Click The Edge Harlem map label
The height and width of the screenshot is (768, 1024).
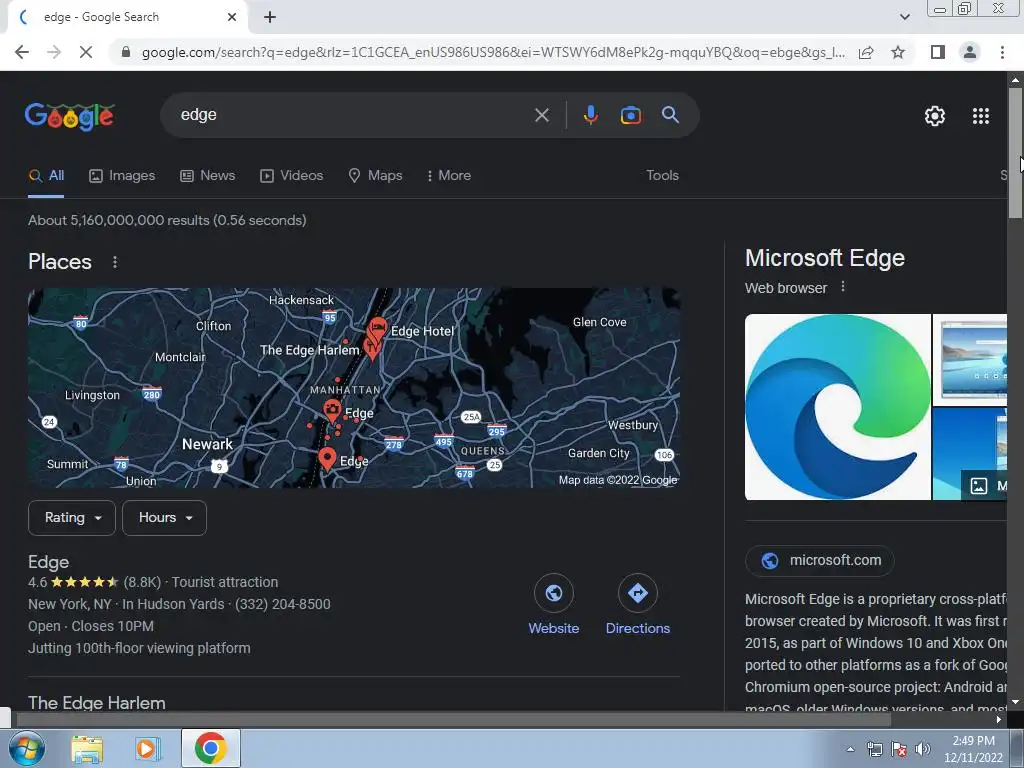(310, 350)
